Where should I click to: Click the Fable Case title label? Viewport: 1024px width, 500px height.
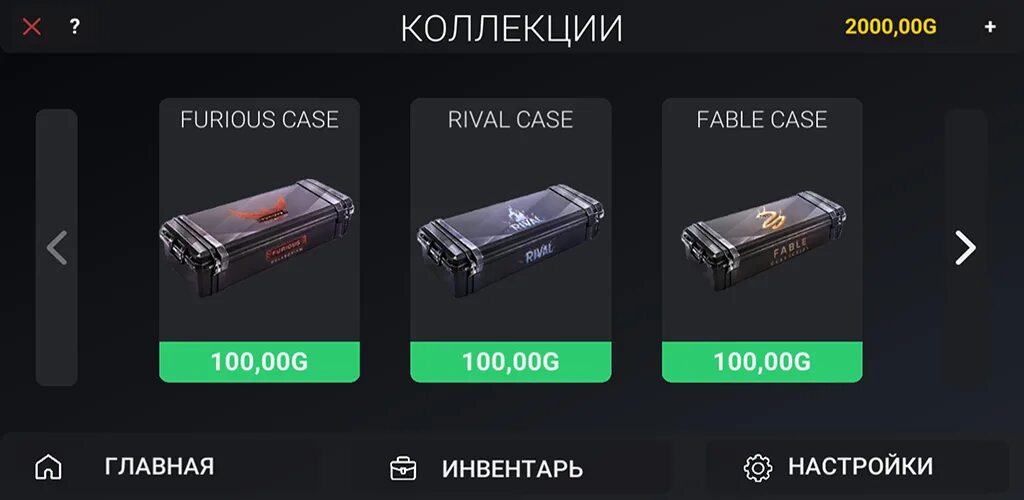[762, 119]
